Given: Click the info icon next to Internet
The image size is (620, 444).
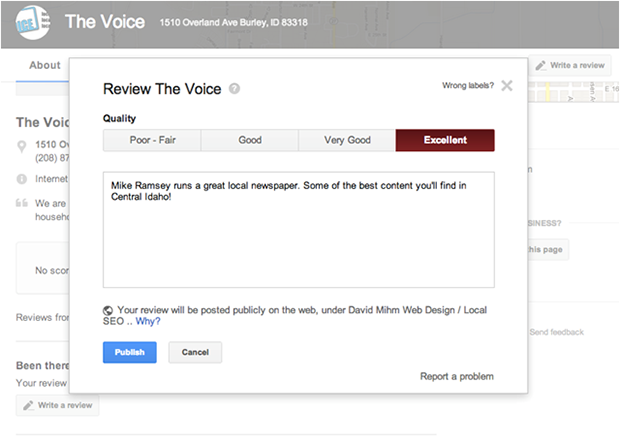Looking at the screenshot, I should (22, 179).
